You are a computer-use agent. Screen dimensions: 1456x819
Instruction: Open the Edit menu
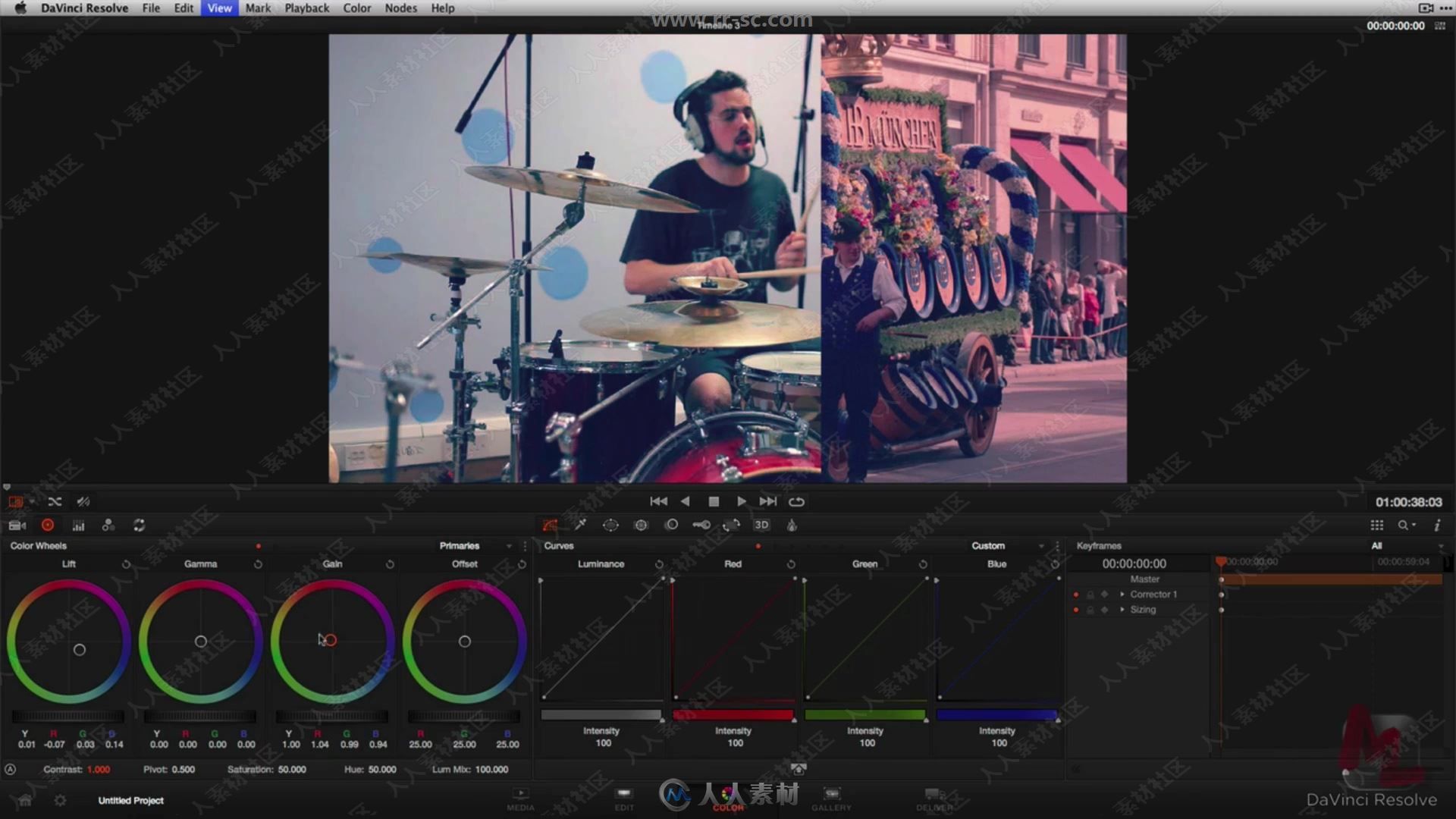point(184,8)
